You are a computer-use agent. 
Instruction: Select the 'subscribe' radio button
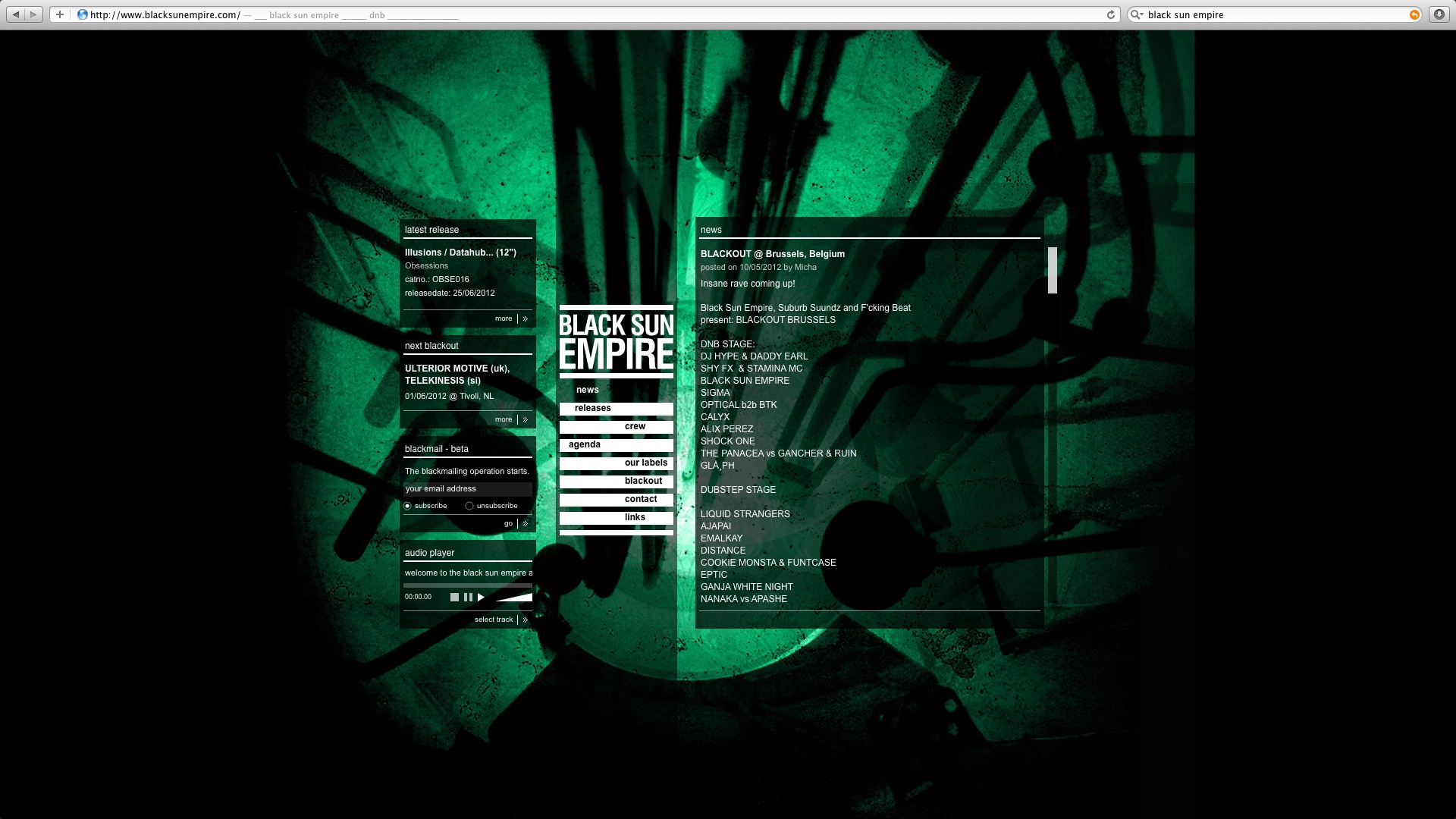click(x=408, y=506)
